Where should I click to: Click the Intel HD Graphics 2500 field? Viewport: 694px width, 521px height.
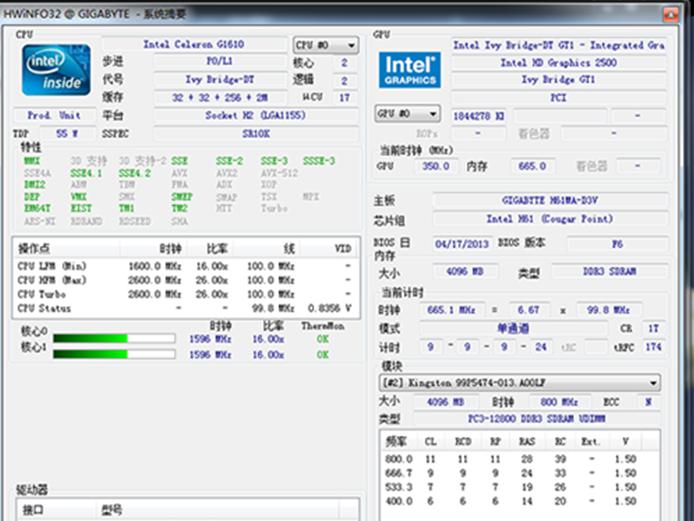point(559,62)
